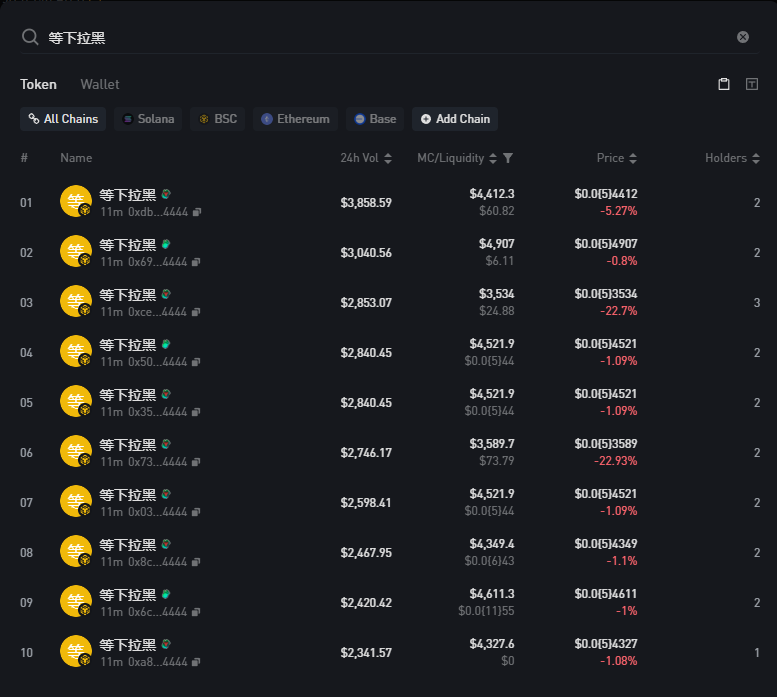
Task: Click the search magnifier icon
Action: click(30, 37)
